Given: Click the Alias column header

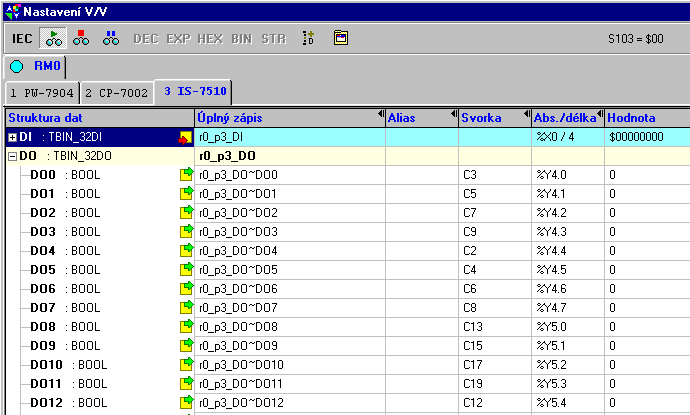Looking at the screenshot, I should click(x=422, y=118).
